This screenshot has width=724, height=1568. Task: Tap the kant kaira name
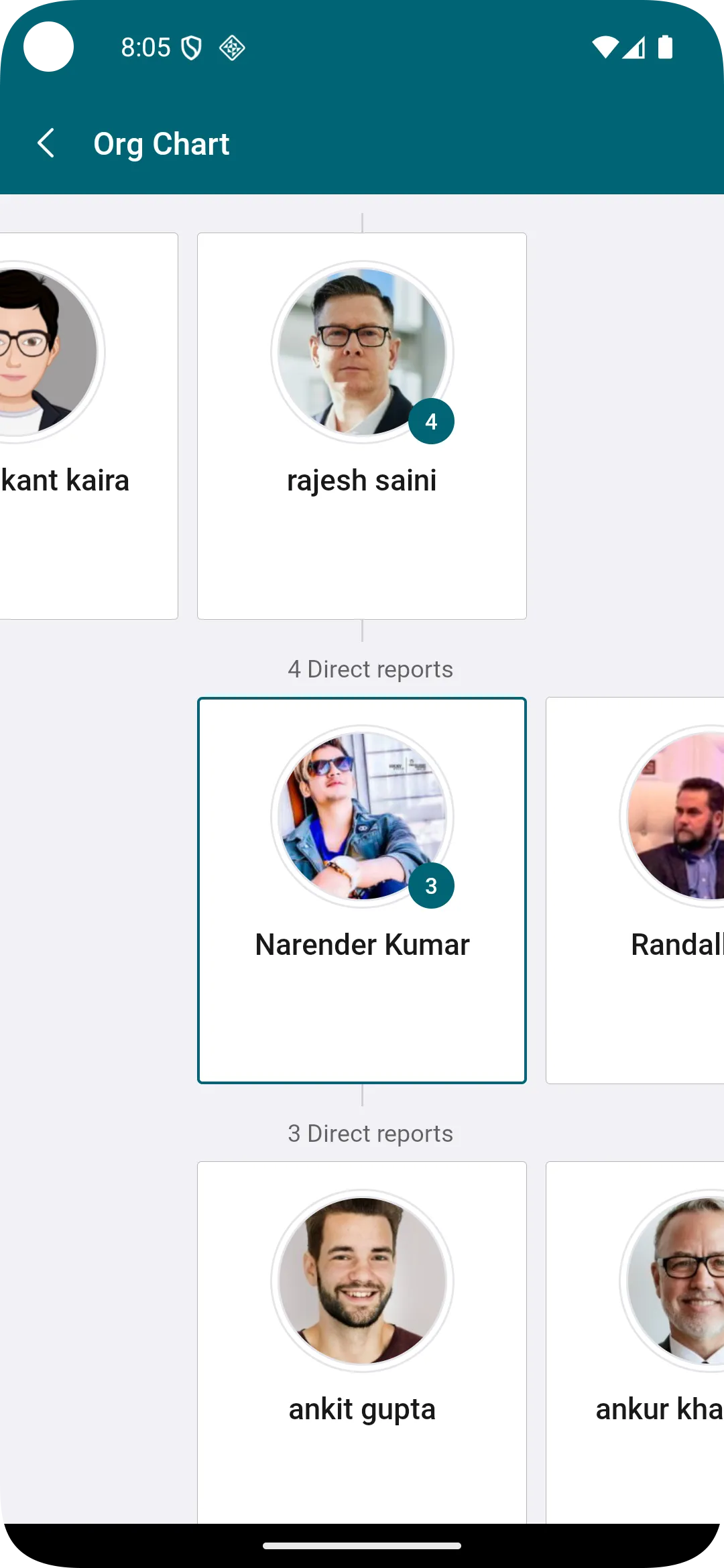coord(66,480)
